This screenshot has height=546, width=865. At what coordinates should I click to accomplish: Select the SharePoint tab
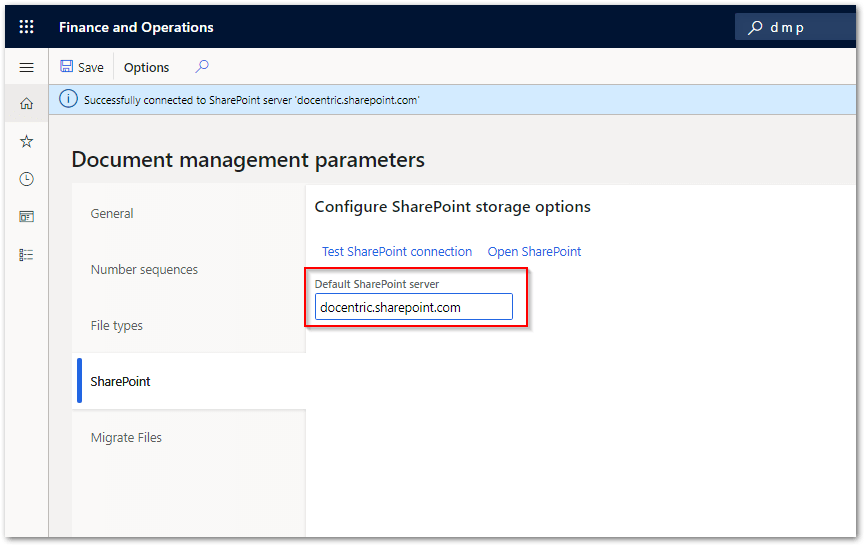[120, 381]
